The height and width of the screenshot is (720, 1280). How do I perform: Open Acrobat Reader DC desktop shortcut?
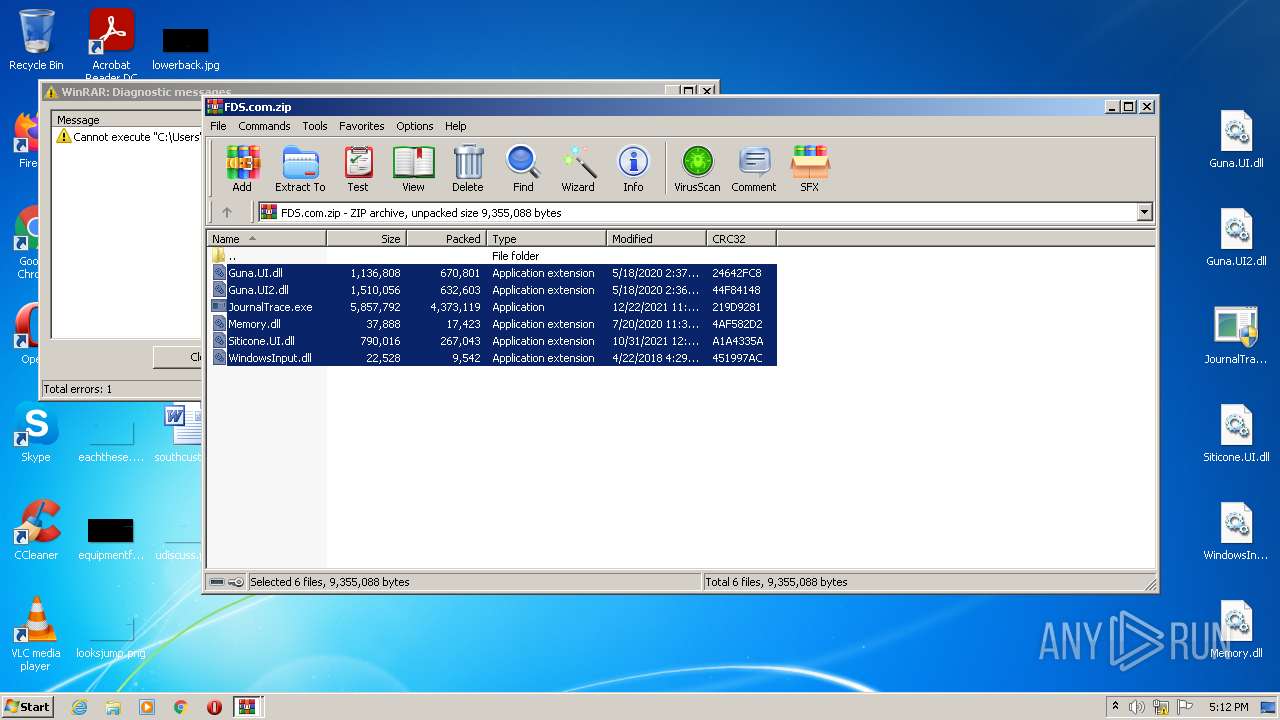tap(112, 44)
